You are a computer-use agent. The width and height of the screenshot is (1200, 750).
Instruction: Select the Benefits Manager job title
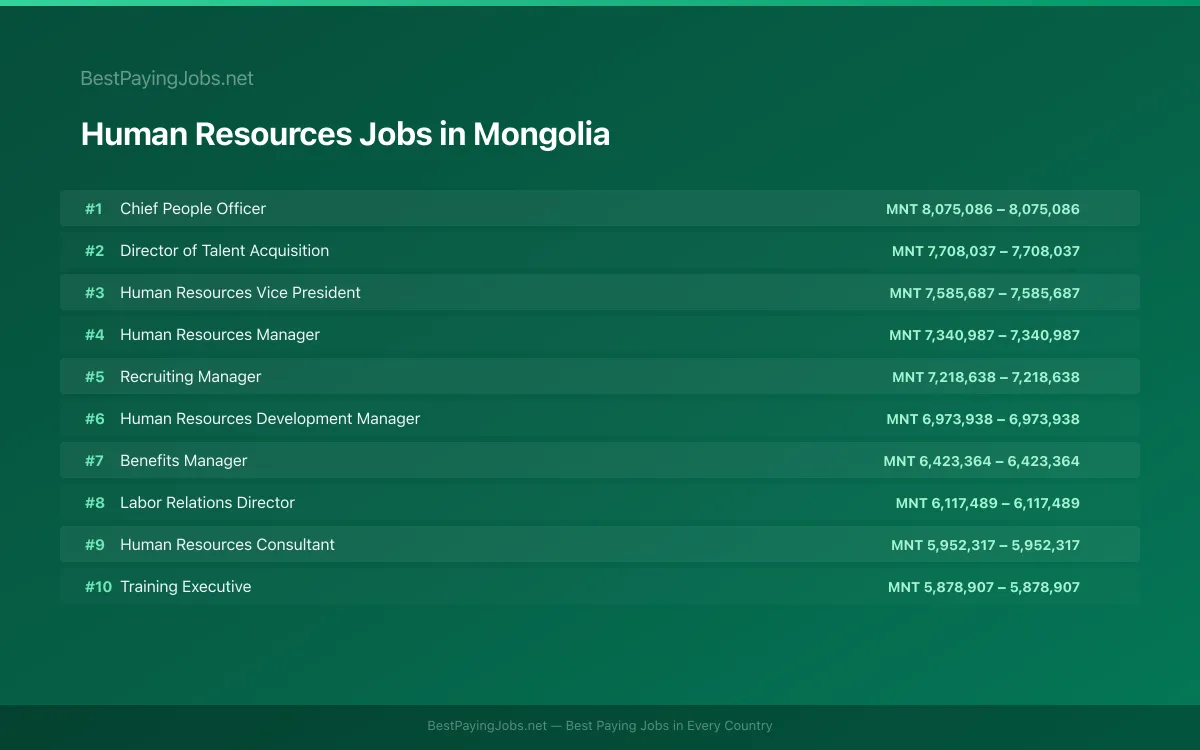(x=183, y=460)
